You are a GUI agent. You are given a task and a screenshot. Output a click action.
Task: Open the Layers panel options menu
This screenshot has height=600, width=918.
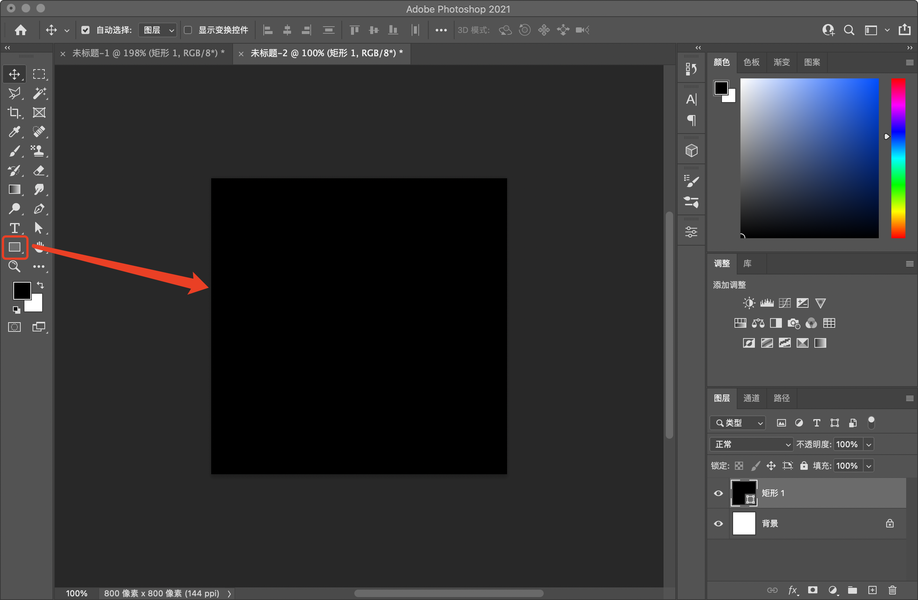pos(909,398)
